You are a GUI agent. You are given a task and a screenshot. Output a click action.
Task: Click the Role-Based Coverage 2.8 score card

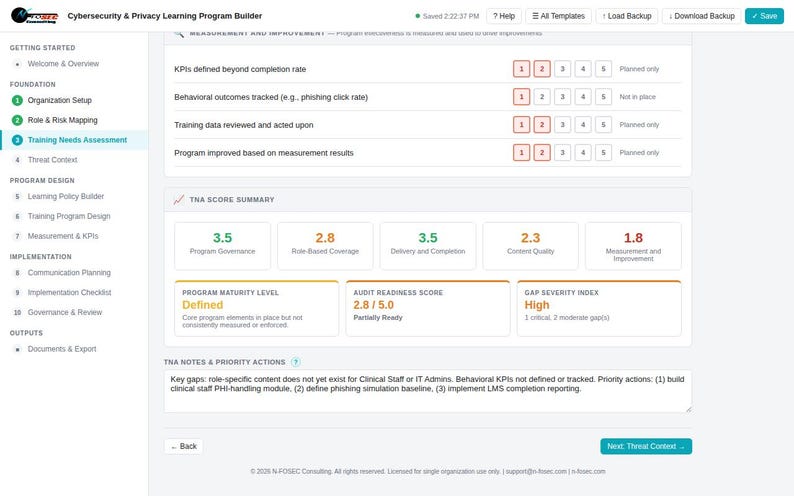pos(325,246)
